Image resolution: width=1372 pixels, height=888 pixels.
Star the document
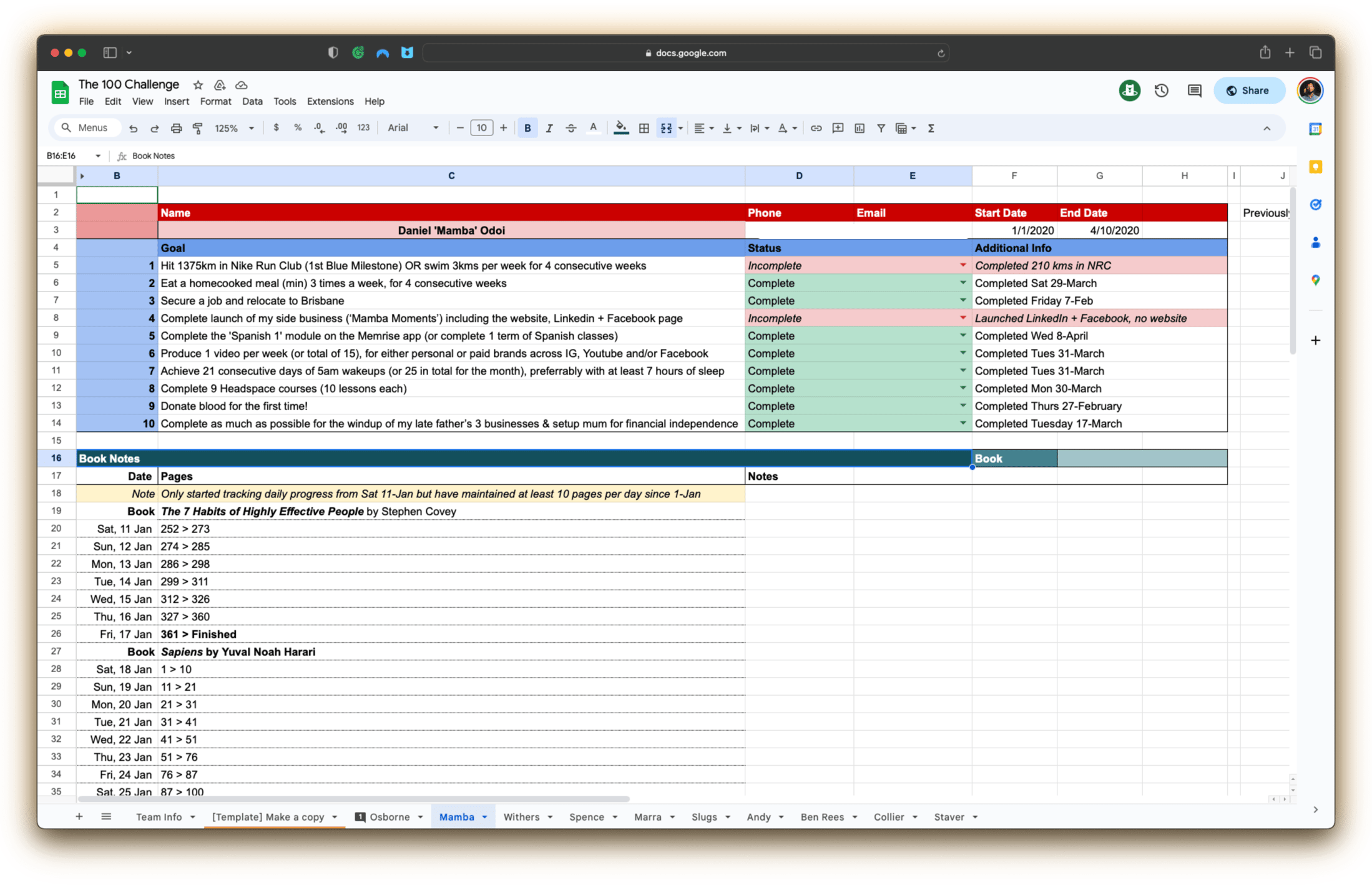tap(198, 85)
